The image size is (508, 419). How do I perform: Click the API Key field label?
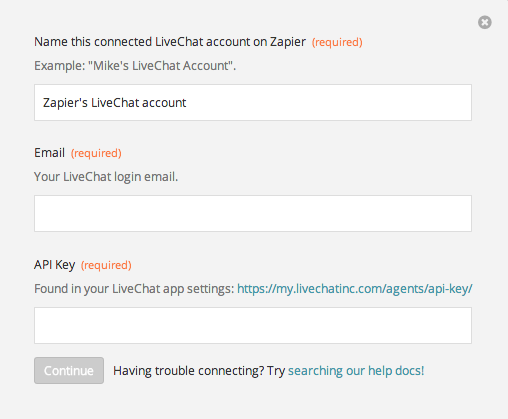[55, 265]
